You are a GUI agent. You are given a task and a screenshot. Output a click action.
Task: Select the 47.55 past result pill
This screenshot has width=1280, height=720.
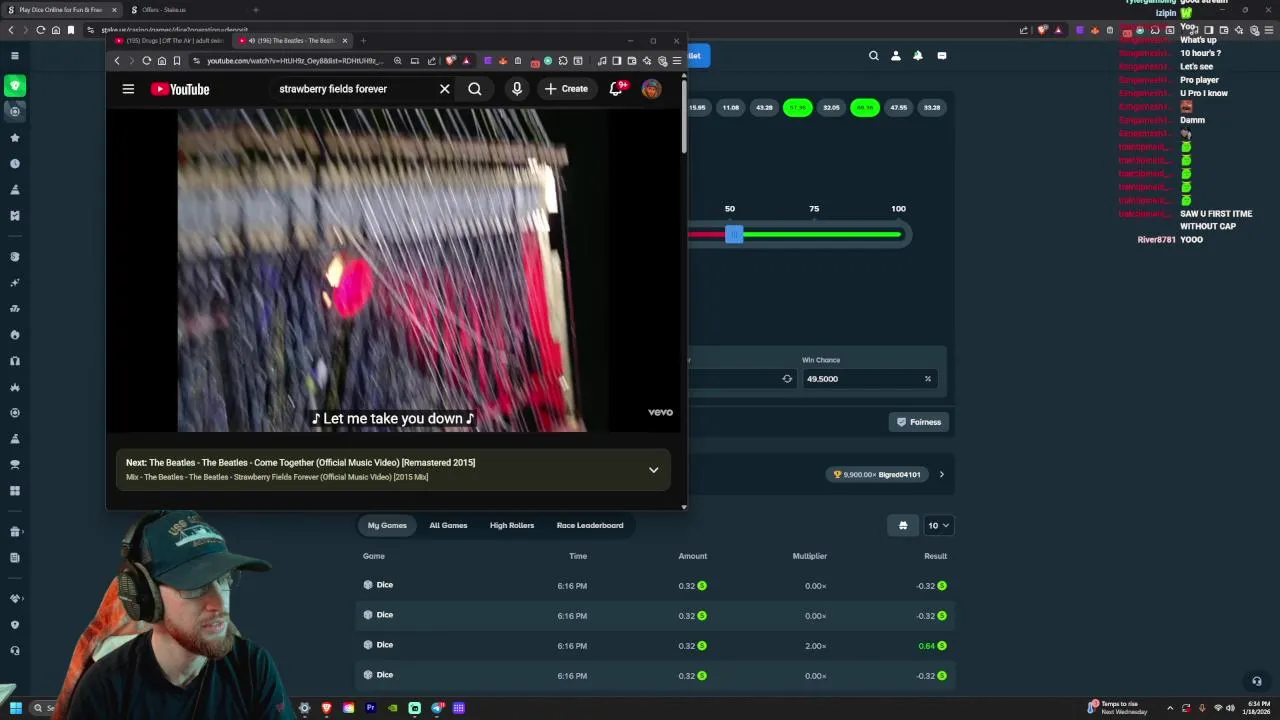pyautogui.click(x=898, y=107)
